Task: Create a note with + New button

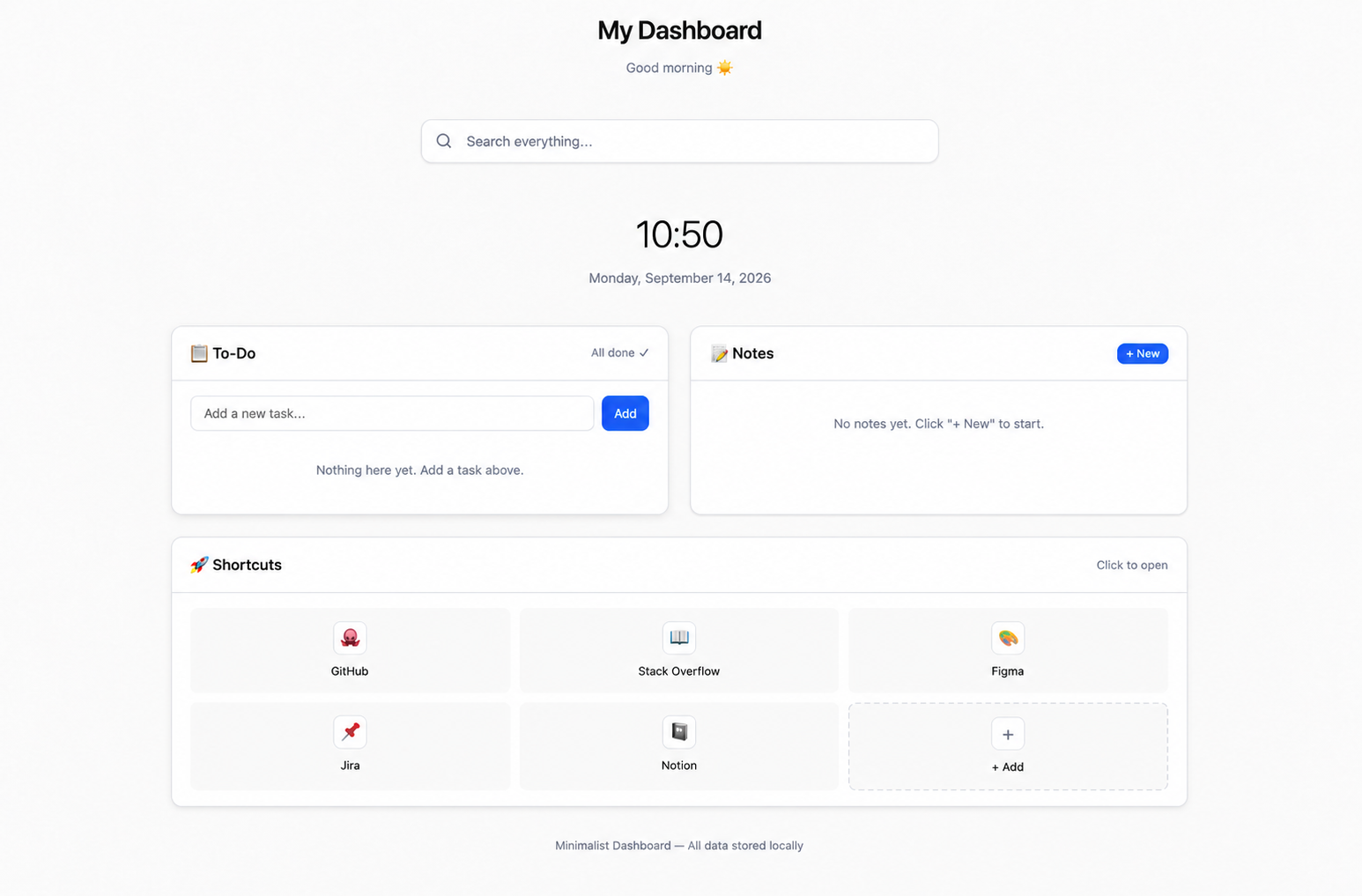Action: (1143, 353)
